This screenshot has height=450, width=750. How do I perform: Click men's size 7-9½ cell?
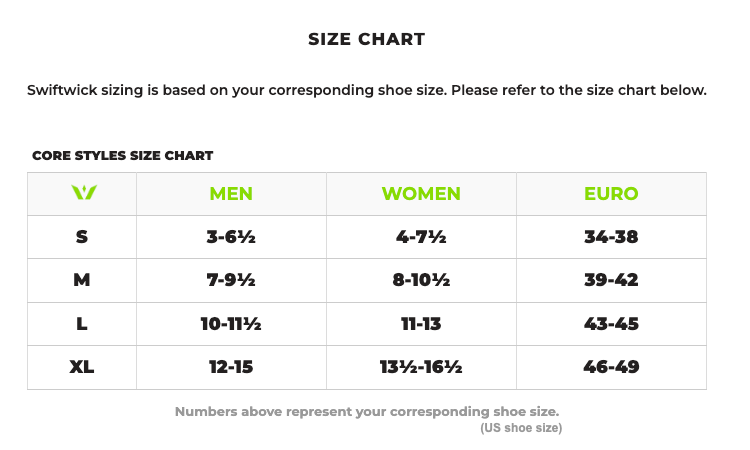pos(231,280)
